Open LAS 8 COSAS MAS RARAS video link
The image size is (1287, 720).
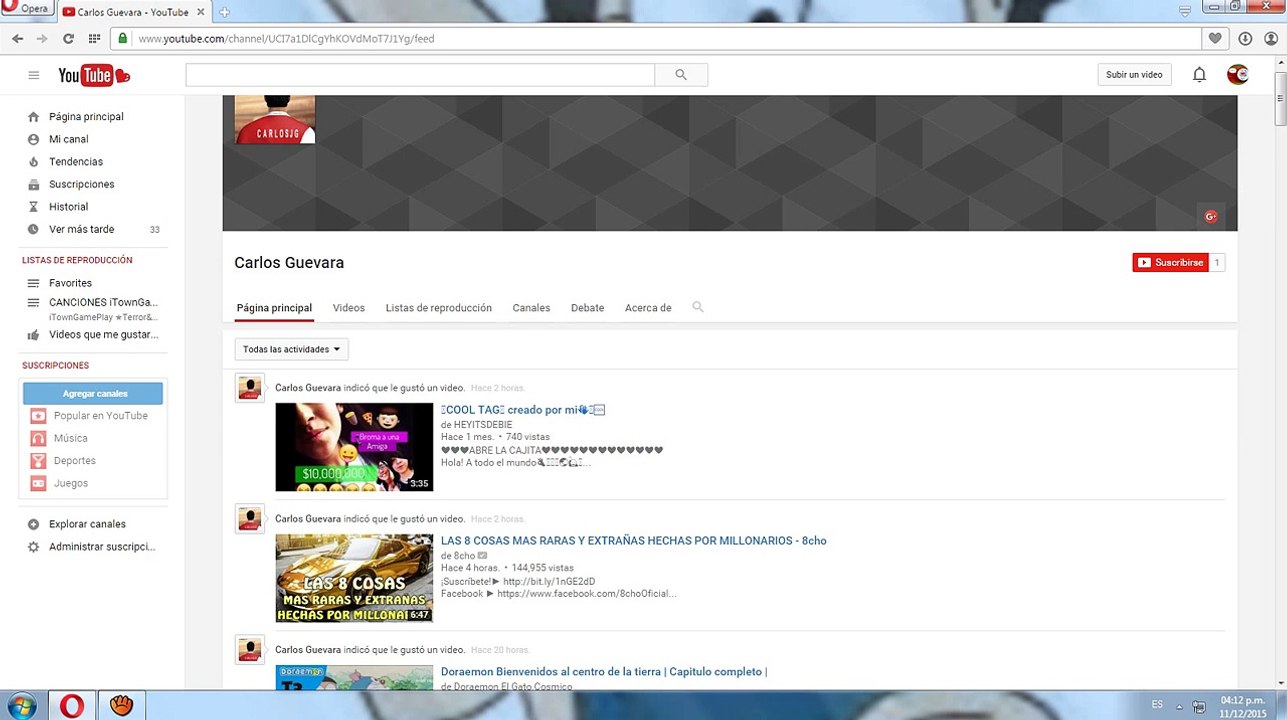coord(634,541)
